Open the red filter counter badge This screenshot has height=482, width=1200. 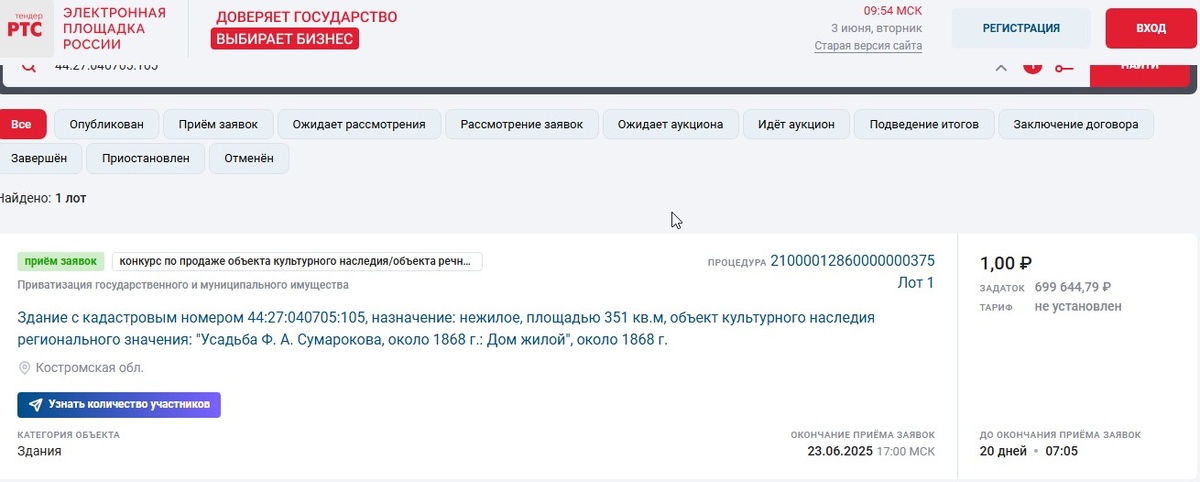[x=1032, y=66]
